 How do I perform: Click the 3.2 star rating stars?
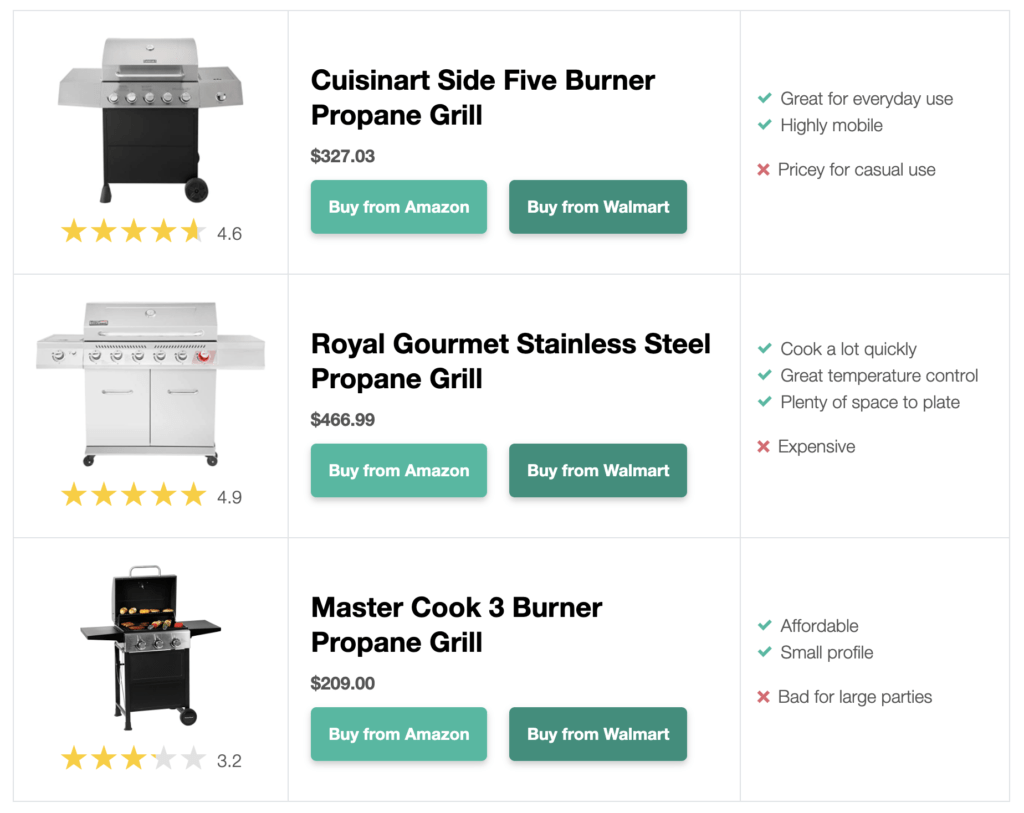(x=134, y=759)
